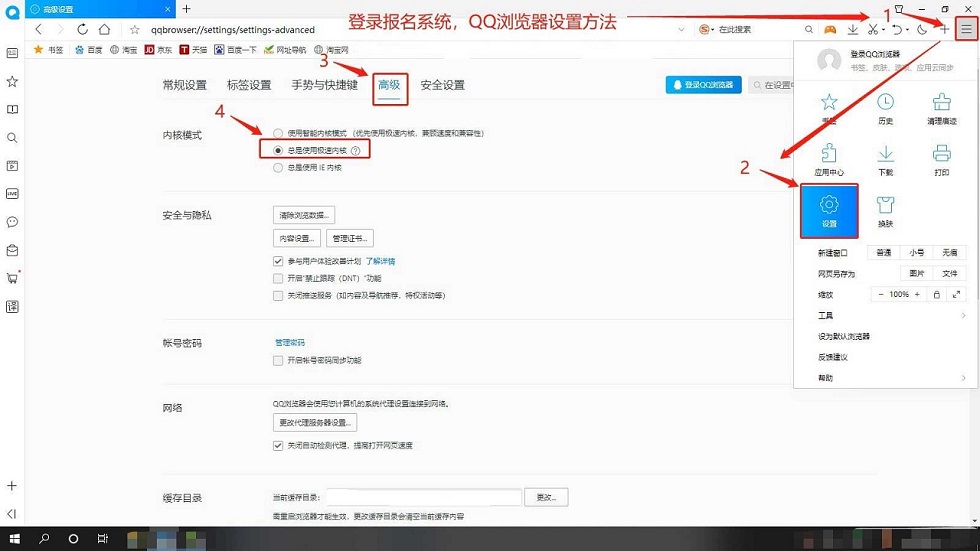Image resolution: width=980 pixels, height=551 pixels.
Task: Select 使用智能内核模式 radio option
Action: coord(278,133)
